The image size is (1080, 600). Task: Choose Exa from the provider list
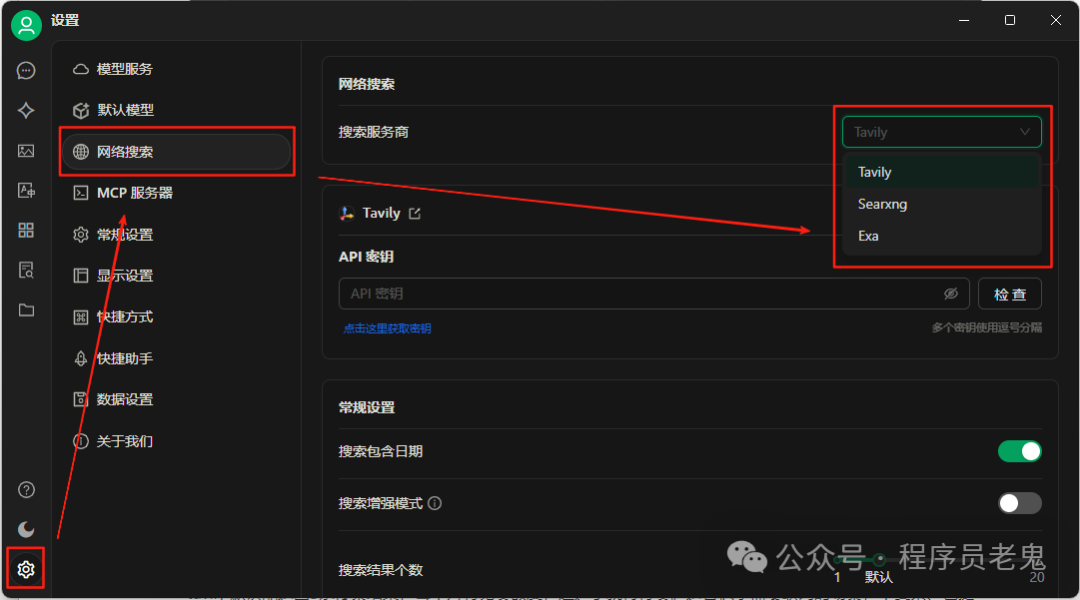942,236
